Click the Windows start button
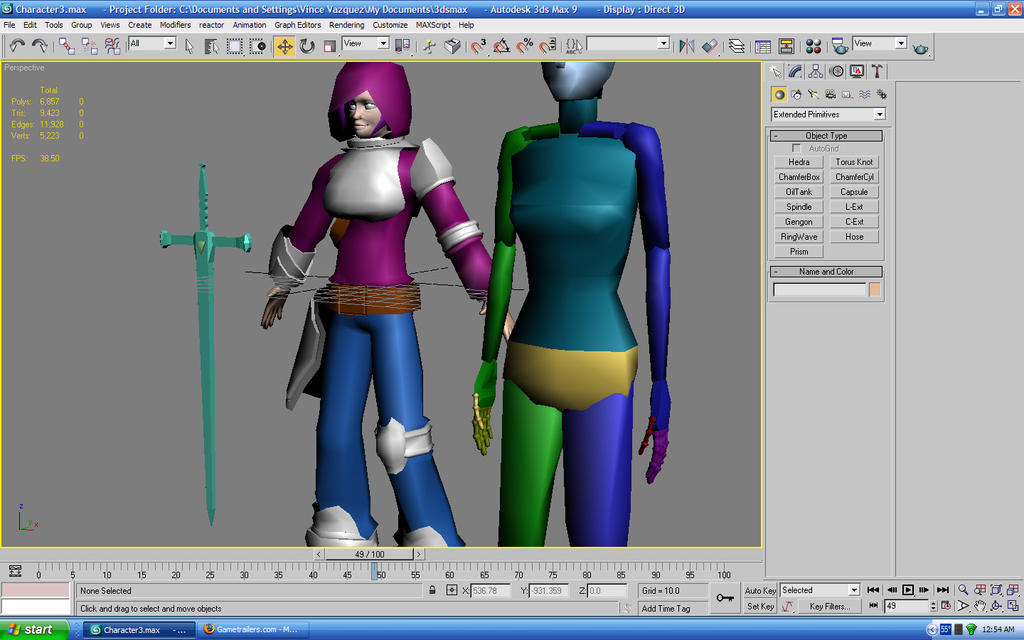This screenshot has width=1024, height=640. click(x=34, y=630)
